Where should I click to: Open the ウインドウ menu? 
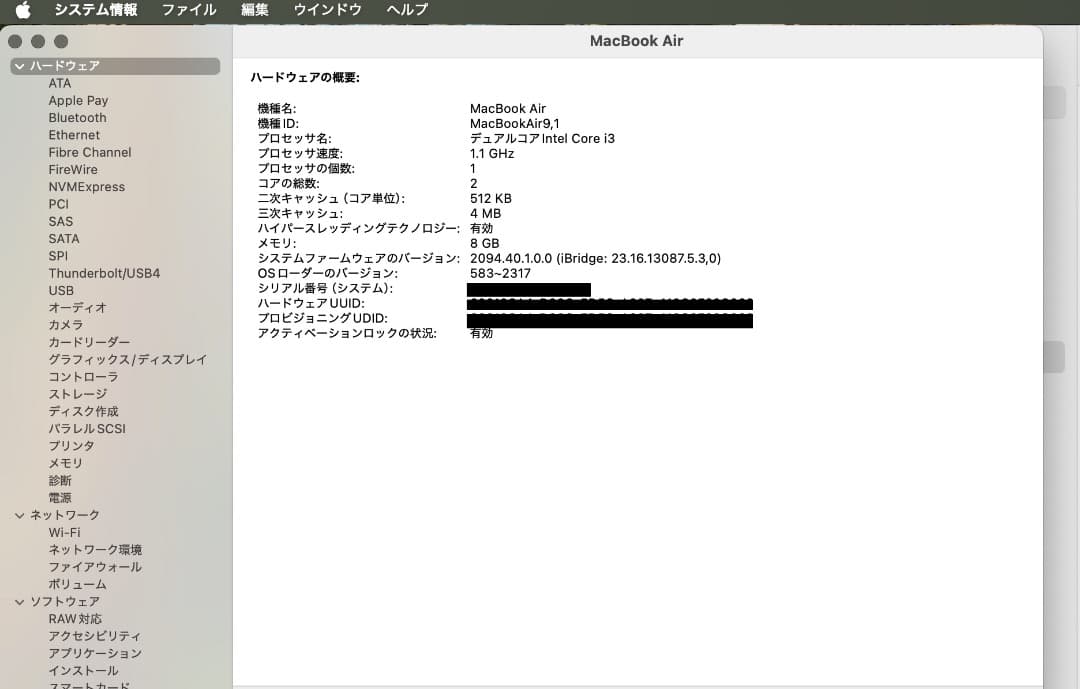point(327,10)
